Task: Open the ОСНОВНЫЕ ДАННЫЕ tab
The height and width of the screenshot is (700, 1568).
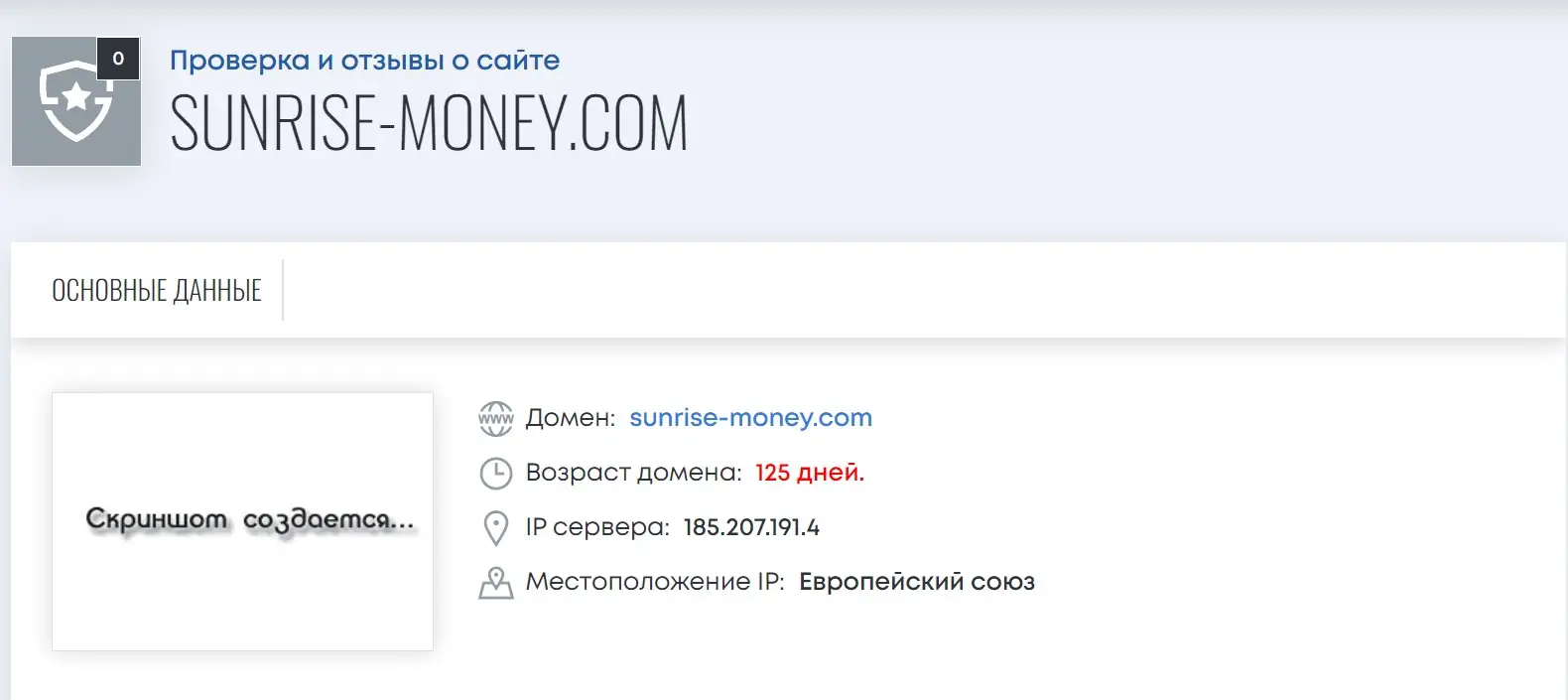Action: pos(157,290)
